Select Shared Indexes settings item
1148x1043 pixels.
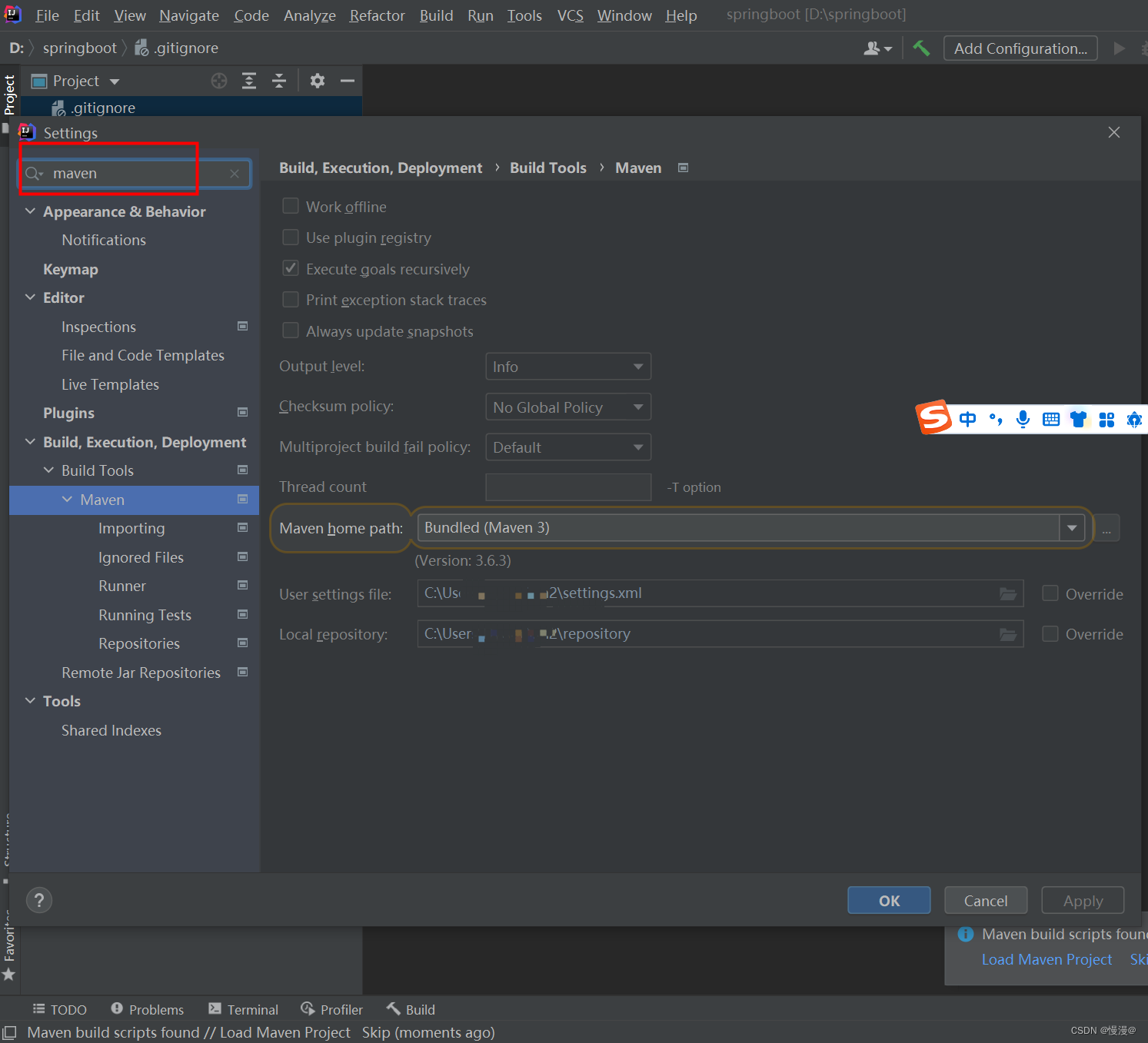[111, 730]
